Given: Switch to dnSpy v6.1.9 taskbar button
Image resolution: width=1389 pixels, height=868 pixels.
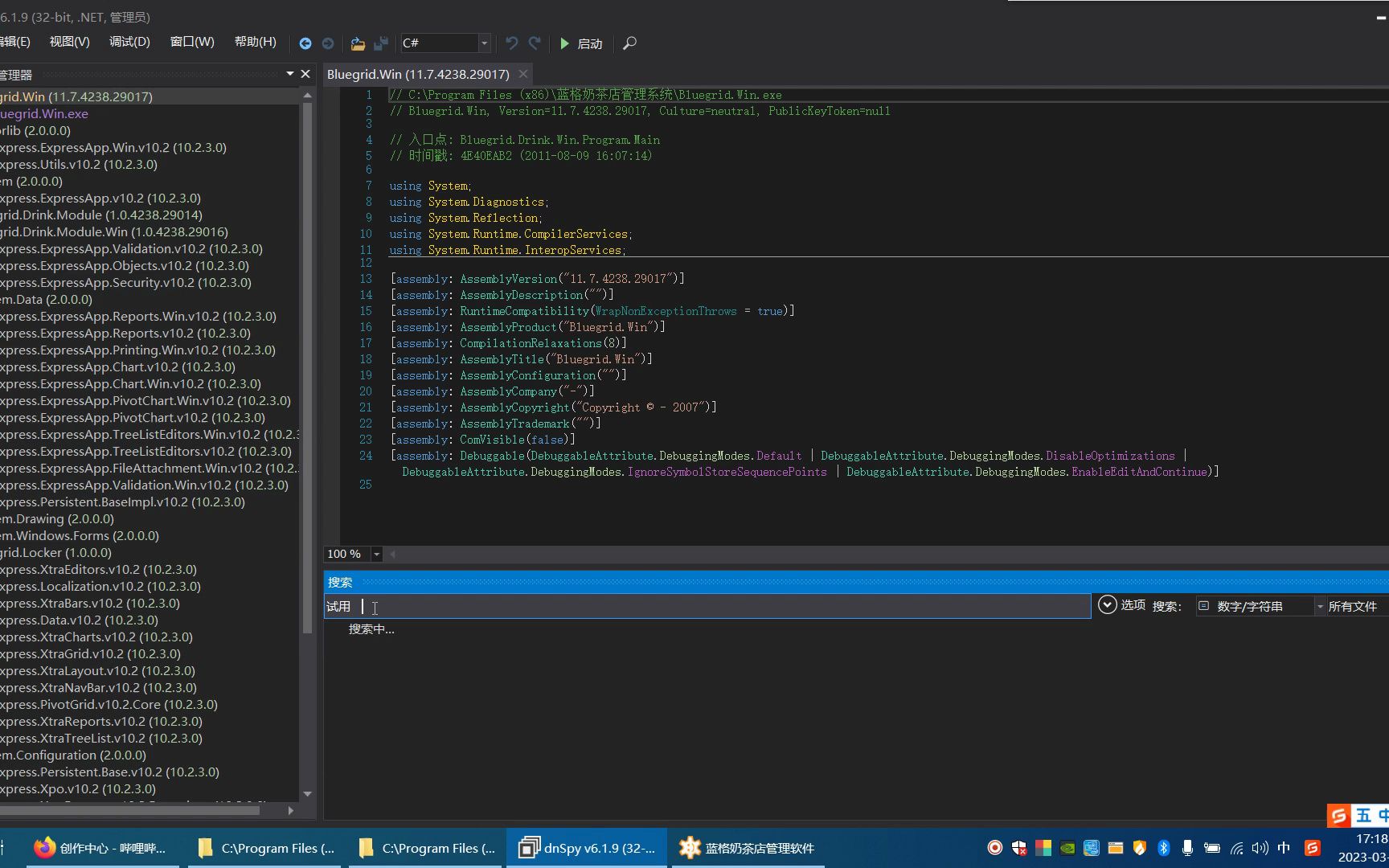Looking at the screenshot, I should point(587,848).
